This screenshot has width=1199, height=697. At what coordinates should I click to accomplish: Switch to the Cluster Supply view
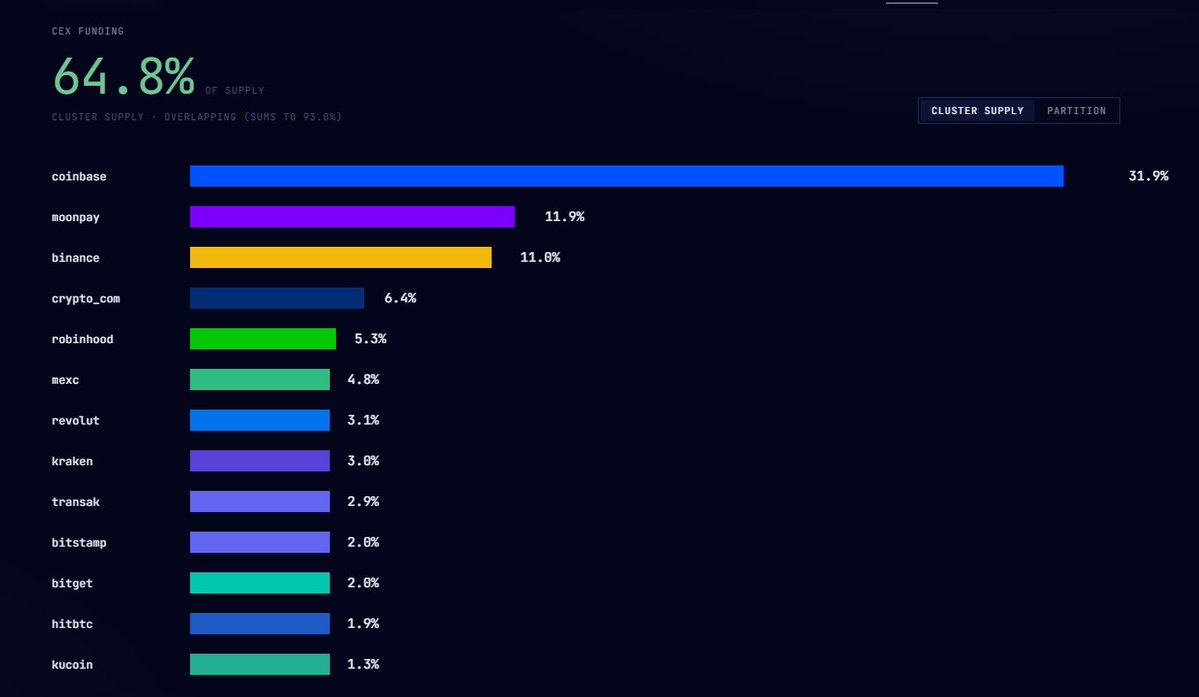(x=977, y=111)
